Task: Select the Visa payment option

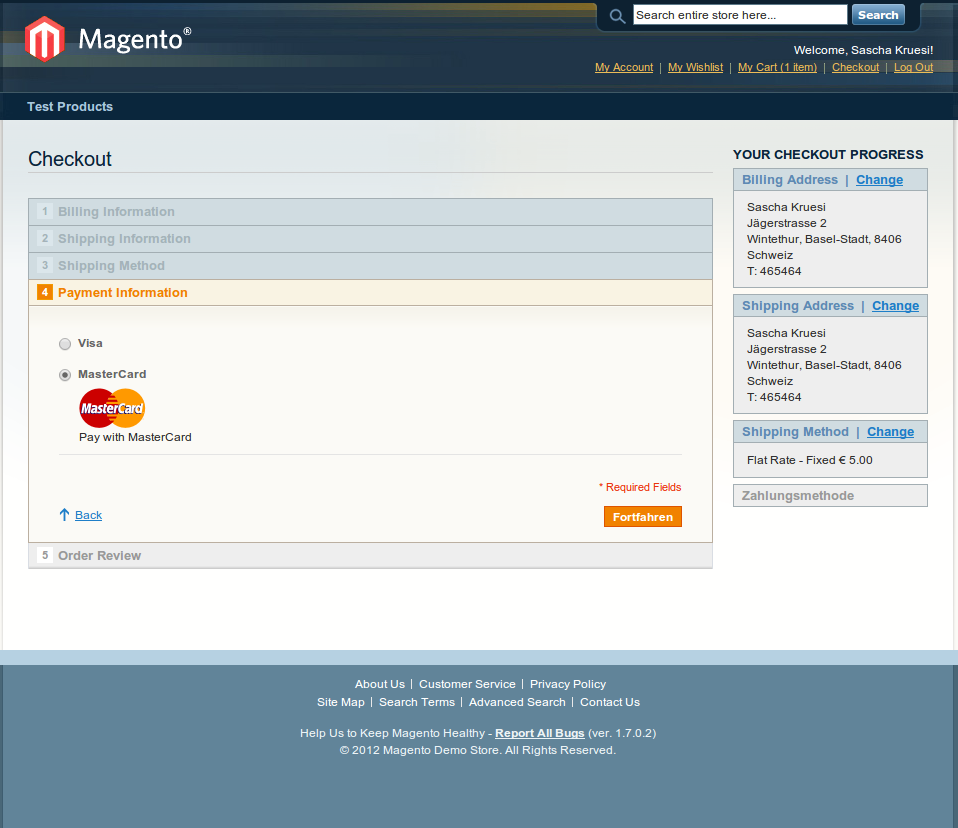Action: [65, 344]
